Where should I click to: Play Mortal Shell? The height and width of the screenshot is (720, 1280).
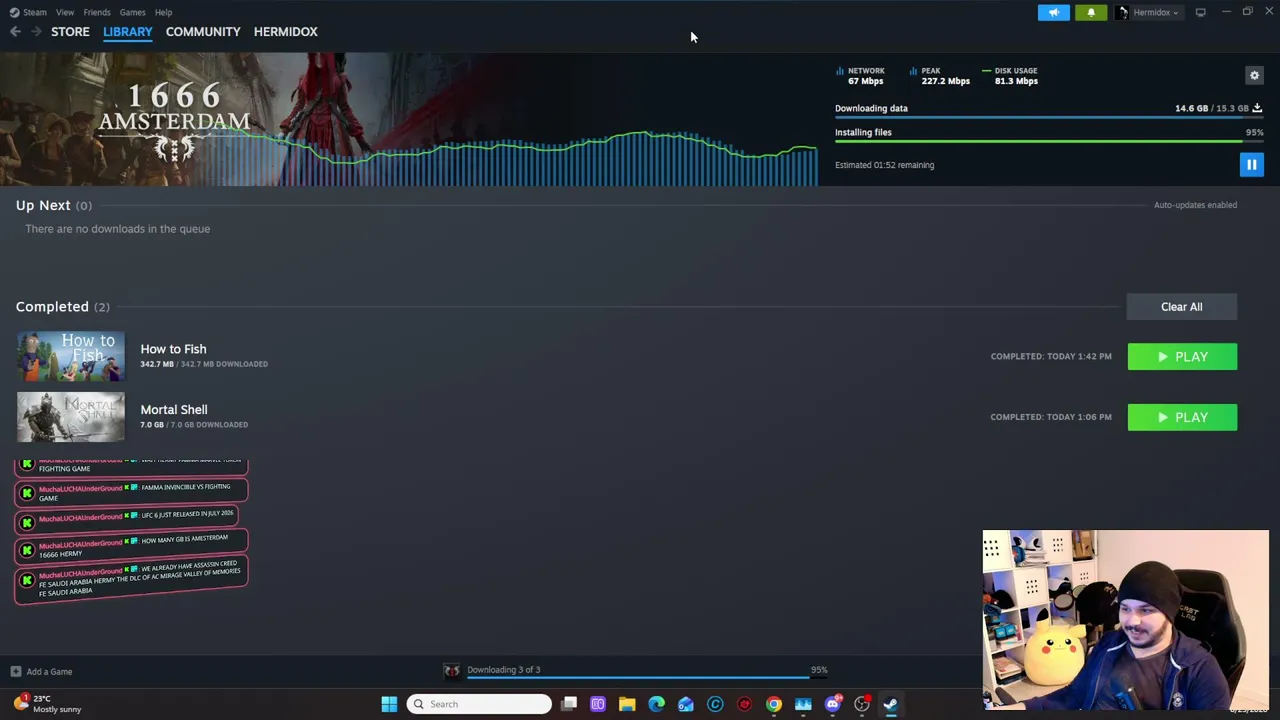pyautogui.click(x=1182, y=417)
